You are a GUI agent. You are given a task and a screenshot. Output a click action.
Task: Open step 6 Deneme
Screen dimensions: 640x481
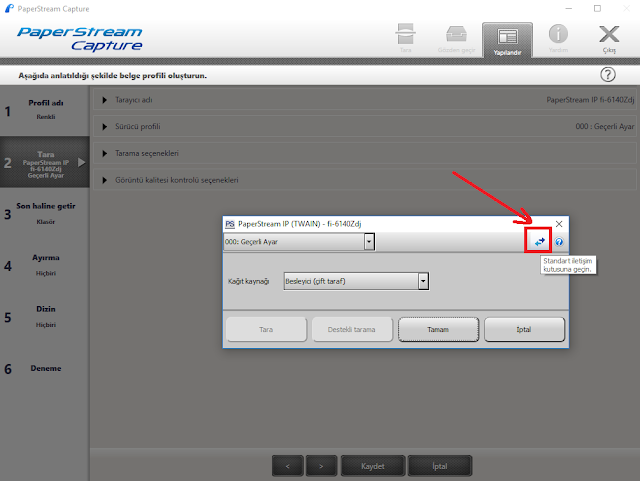(x=44, y=368)
